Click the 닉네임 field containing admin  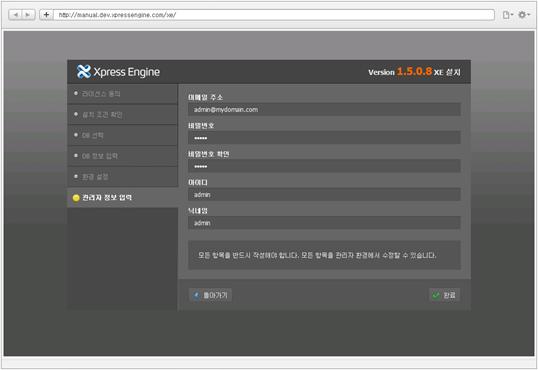tap(324, 223)
